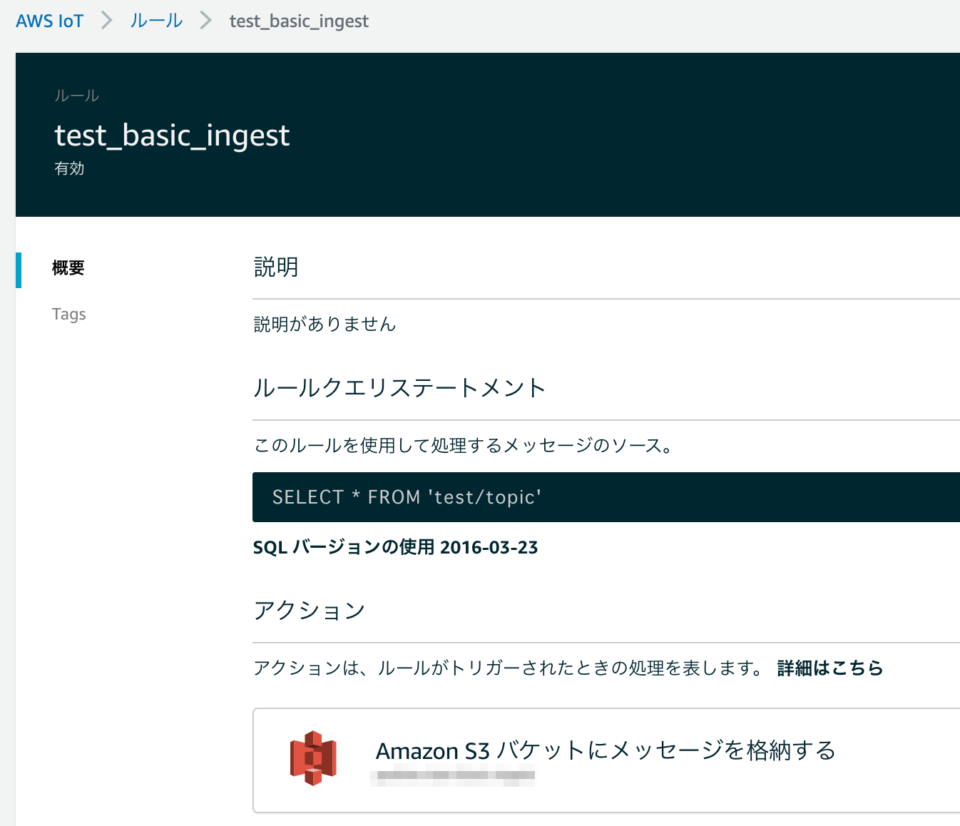This screenshot has width=960, height=826.
Task: Switch to the Tags tab
Action: (x=68, y=313)
